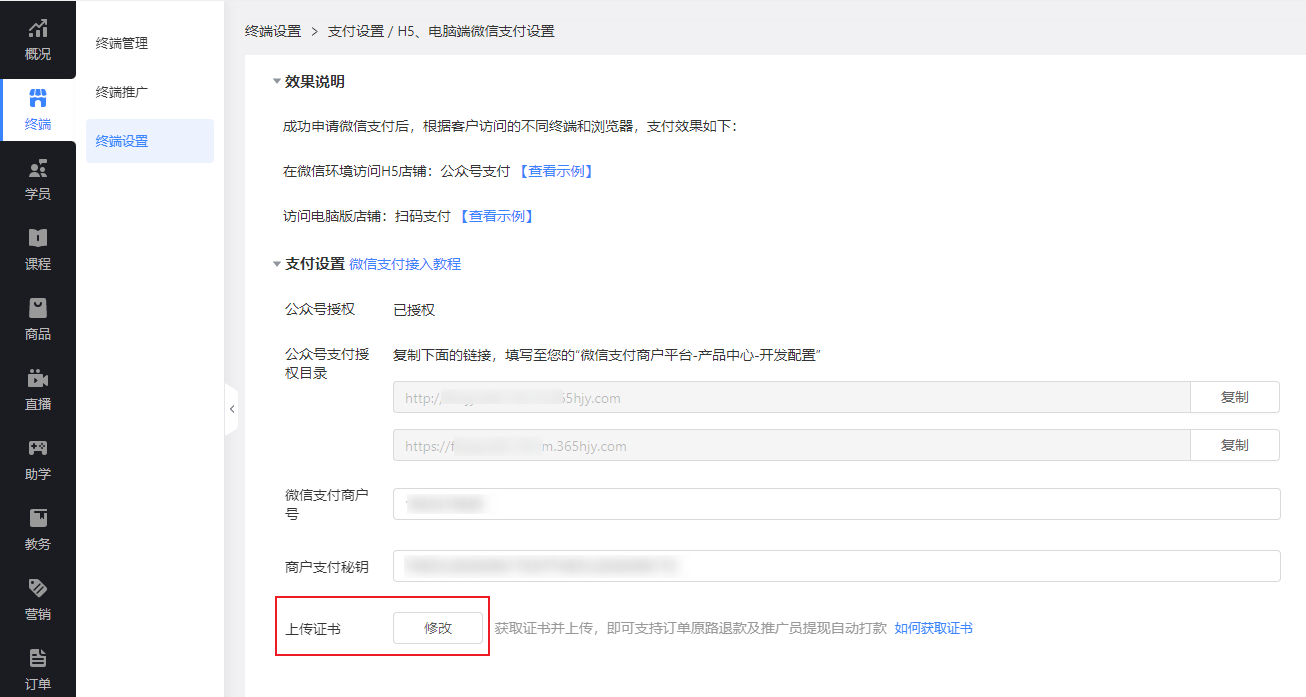Open the 概况 overview chart icon
The image size is (1306, 697).
38,28
